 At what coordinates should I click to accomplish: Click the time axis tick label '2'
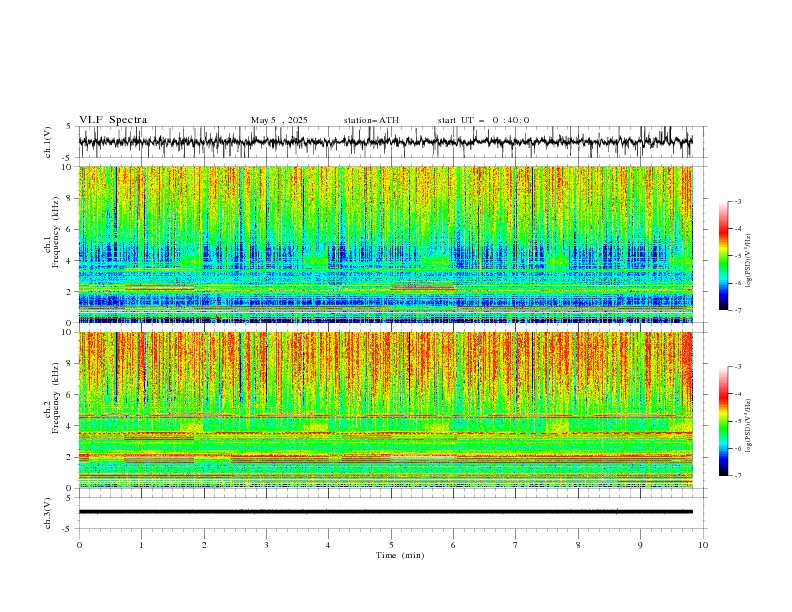(204, 545)
